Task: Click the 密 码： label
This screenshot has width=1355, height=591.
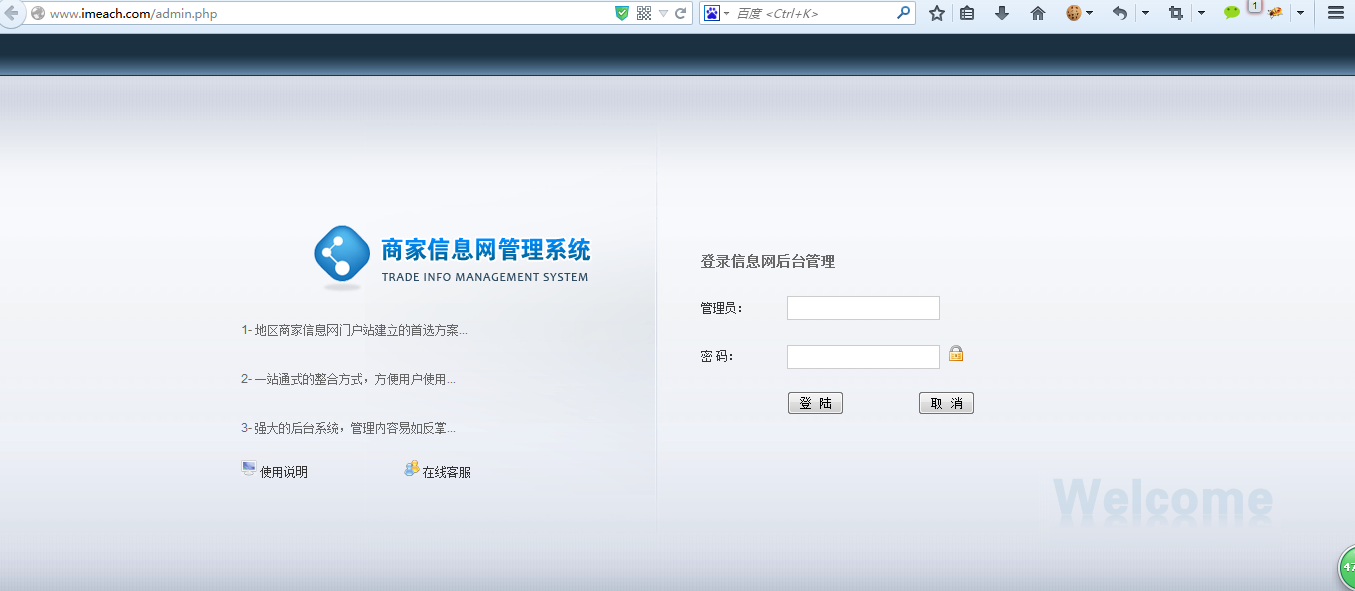Action: 717,356
